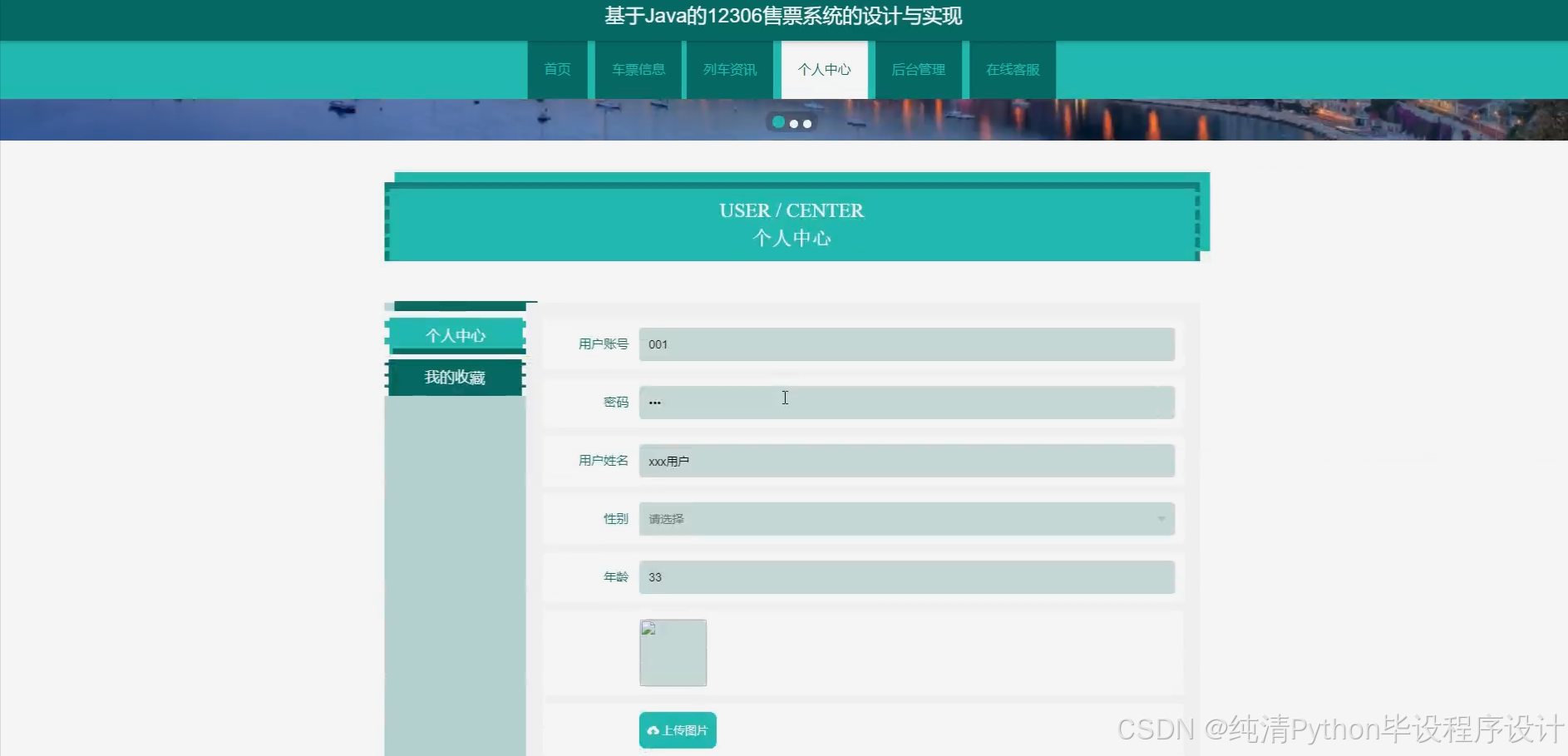Switch to the 首页 navigation tab

pyautogui.click(x=557, y=70)
